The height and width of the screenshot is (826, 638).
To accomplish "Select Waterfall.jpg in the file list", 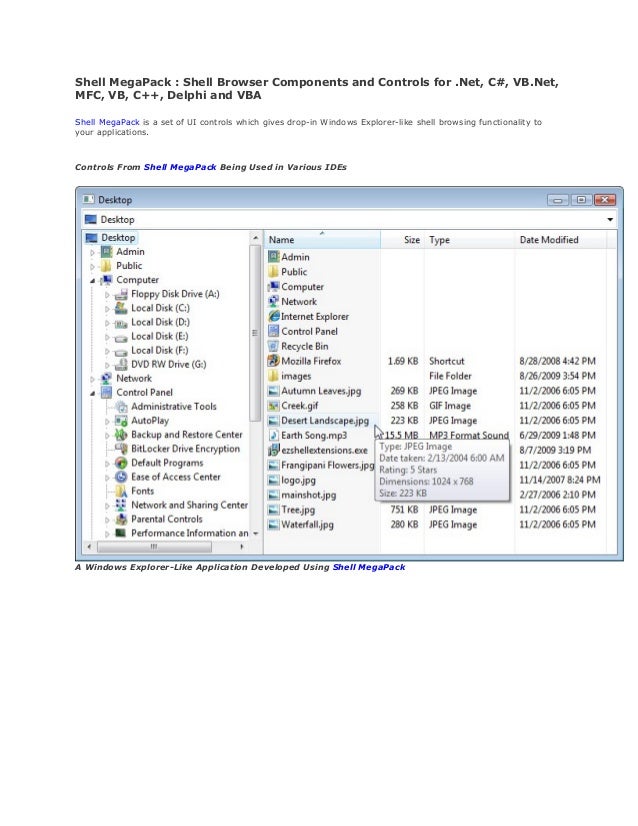I will click(307, 524).
